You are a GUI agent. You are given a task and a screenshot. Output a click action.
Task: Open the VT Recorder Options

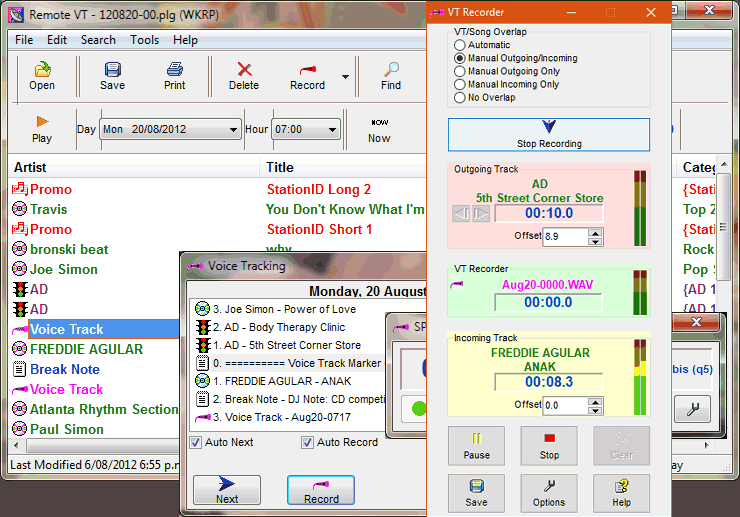548,493
